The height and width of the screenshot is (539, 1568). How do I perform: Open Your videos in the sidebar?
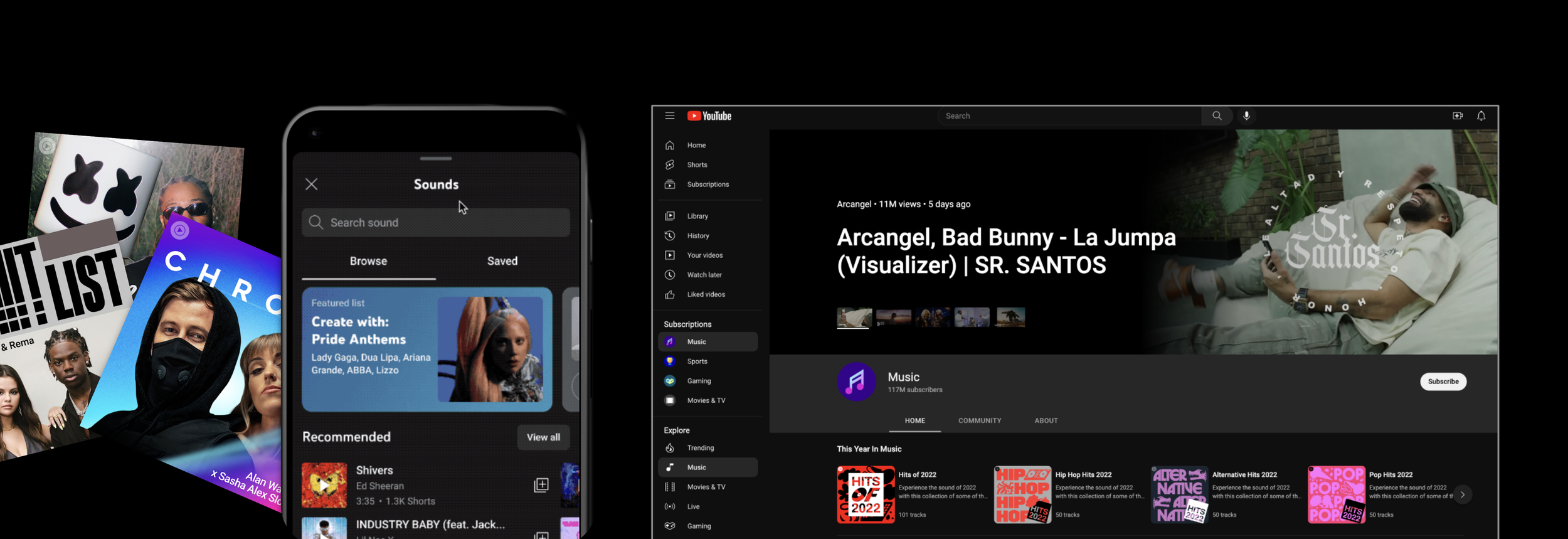[x=708, y=255]
